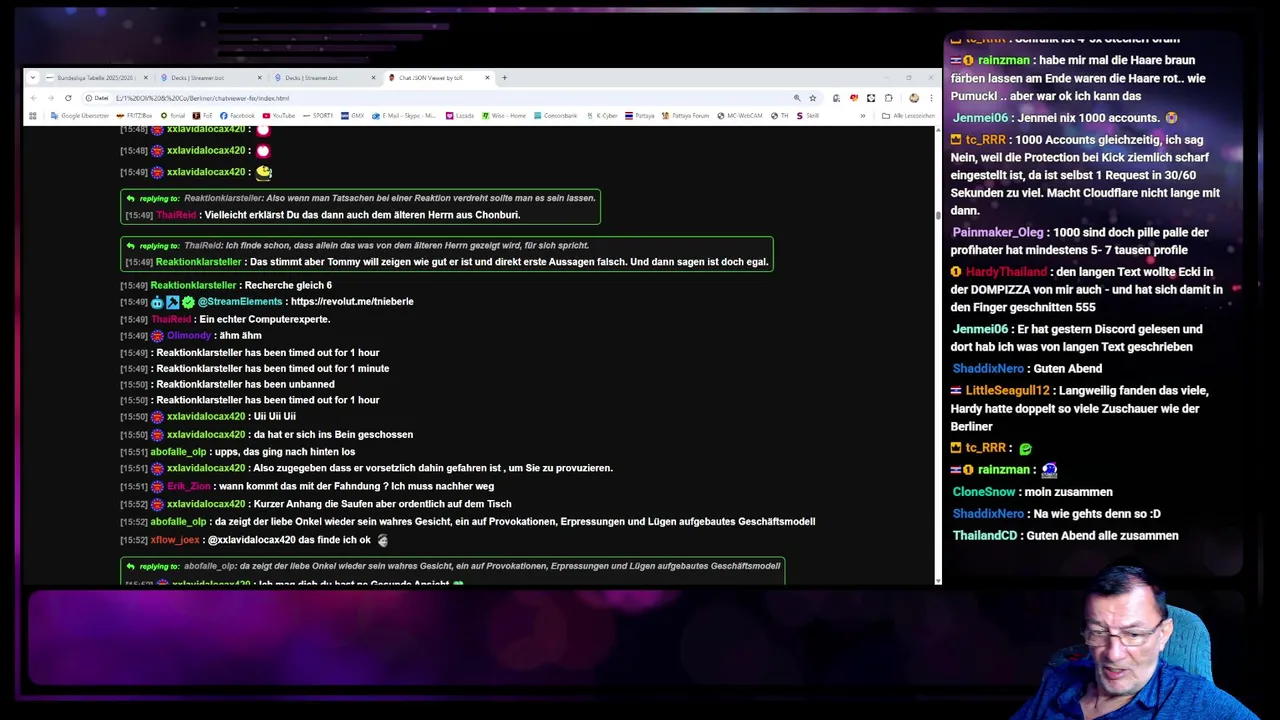Click 'Reaktionklarsteller has been unbanned' line
The height and width of the screenshot is (720, 1280).
245,384
